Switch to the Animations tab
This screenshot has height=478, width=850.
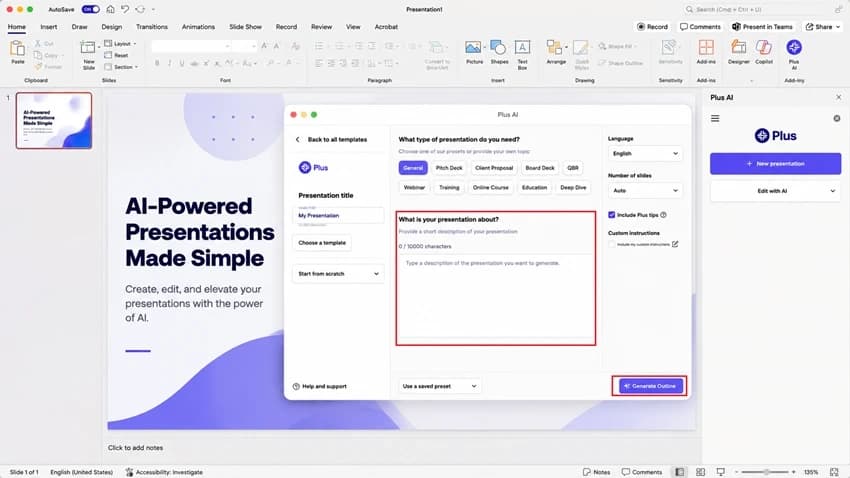point(198,27)
